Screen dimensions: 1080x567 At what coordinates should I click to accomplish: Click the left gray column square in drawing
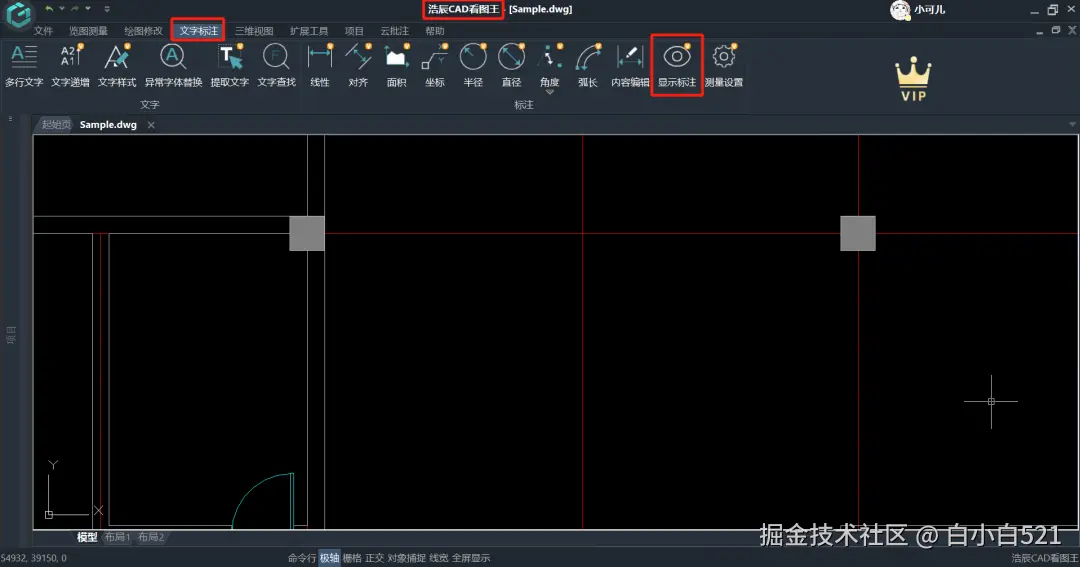(307, 234)
